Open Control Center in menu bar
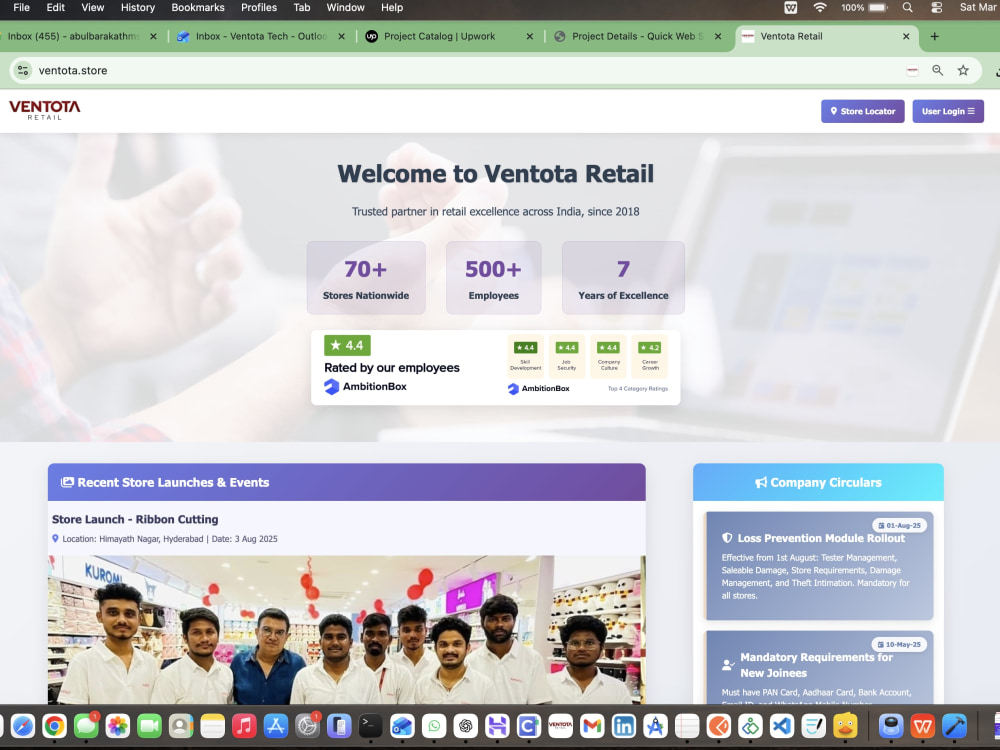1000x750 pixels. pyautogui.click(x=936, y=8)
